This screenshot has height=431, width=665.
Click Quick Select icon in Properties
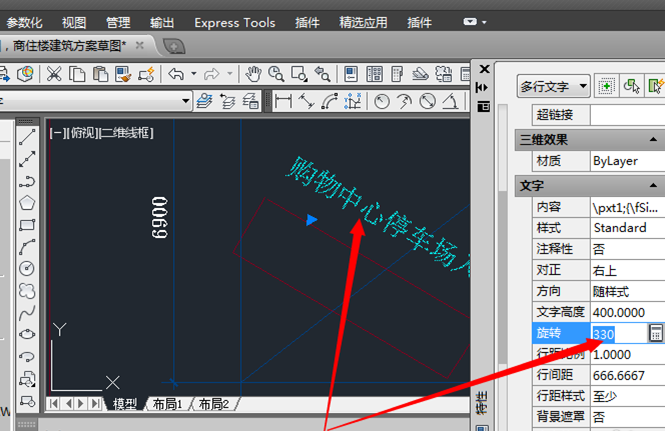655,87
